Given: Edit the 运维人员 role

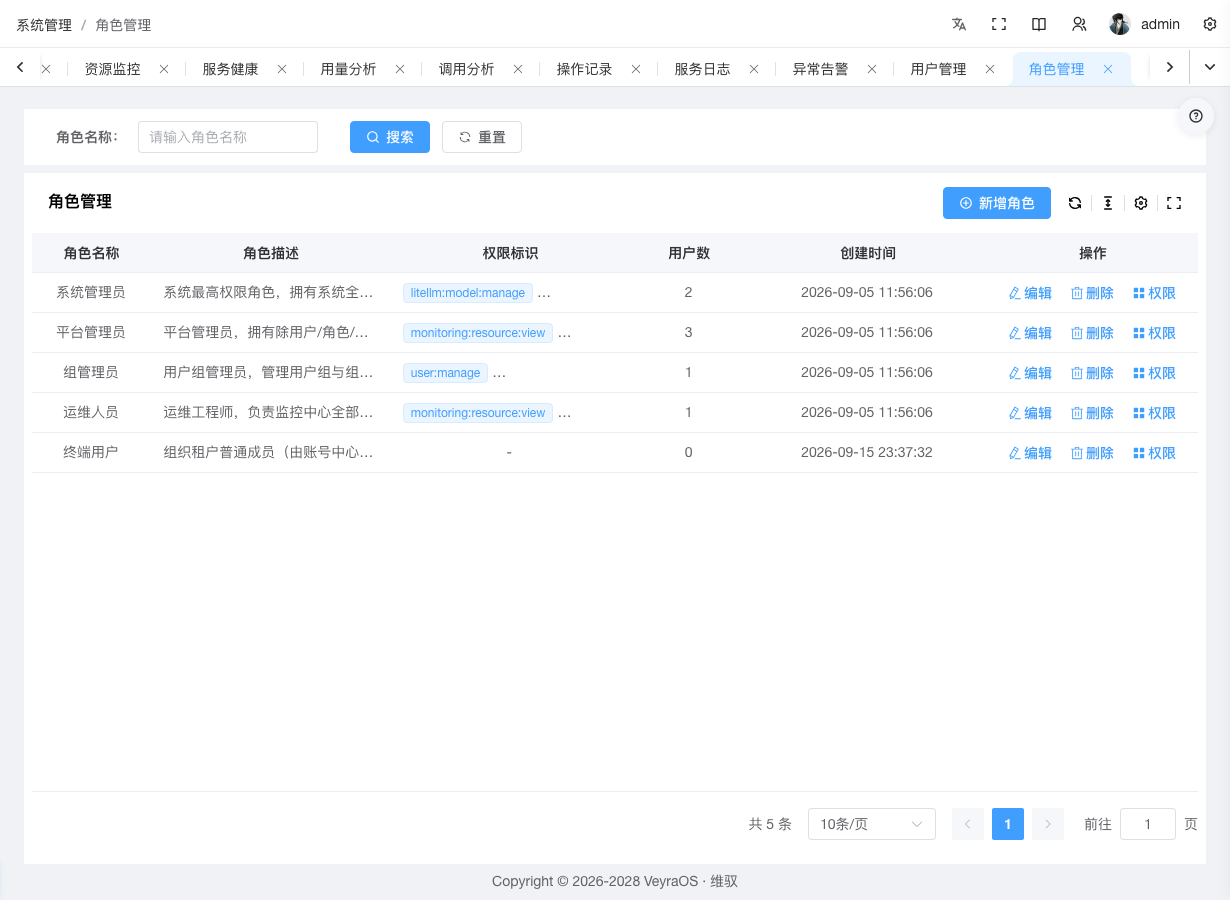Looking at the screenshot, I should point(1030,413).
